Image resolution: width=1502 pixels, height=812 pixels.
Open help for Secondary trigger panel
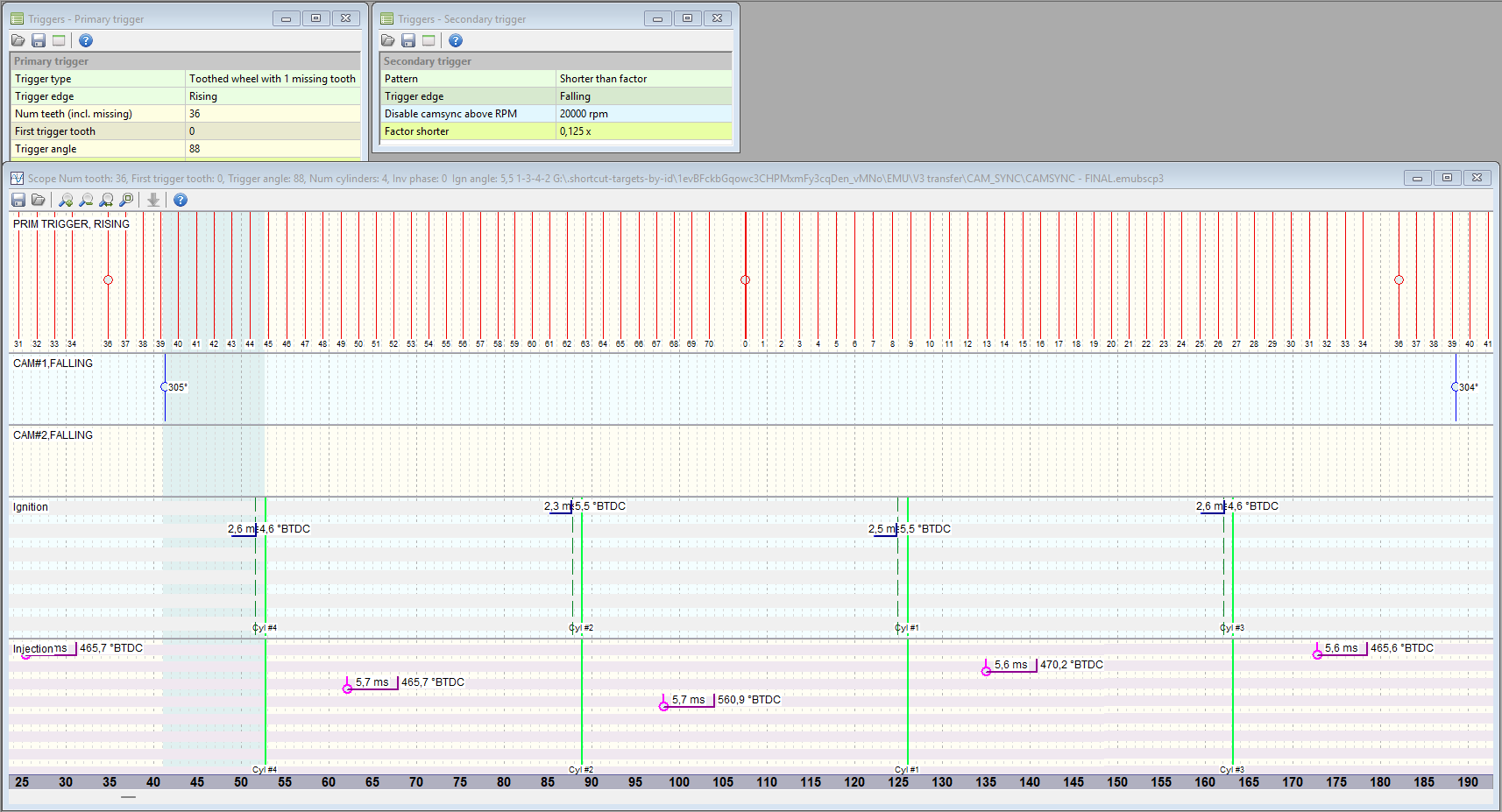(x=455, y=40)
